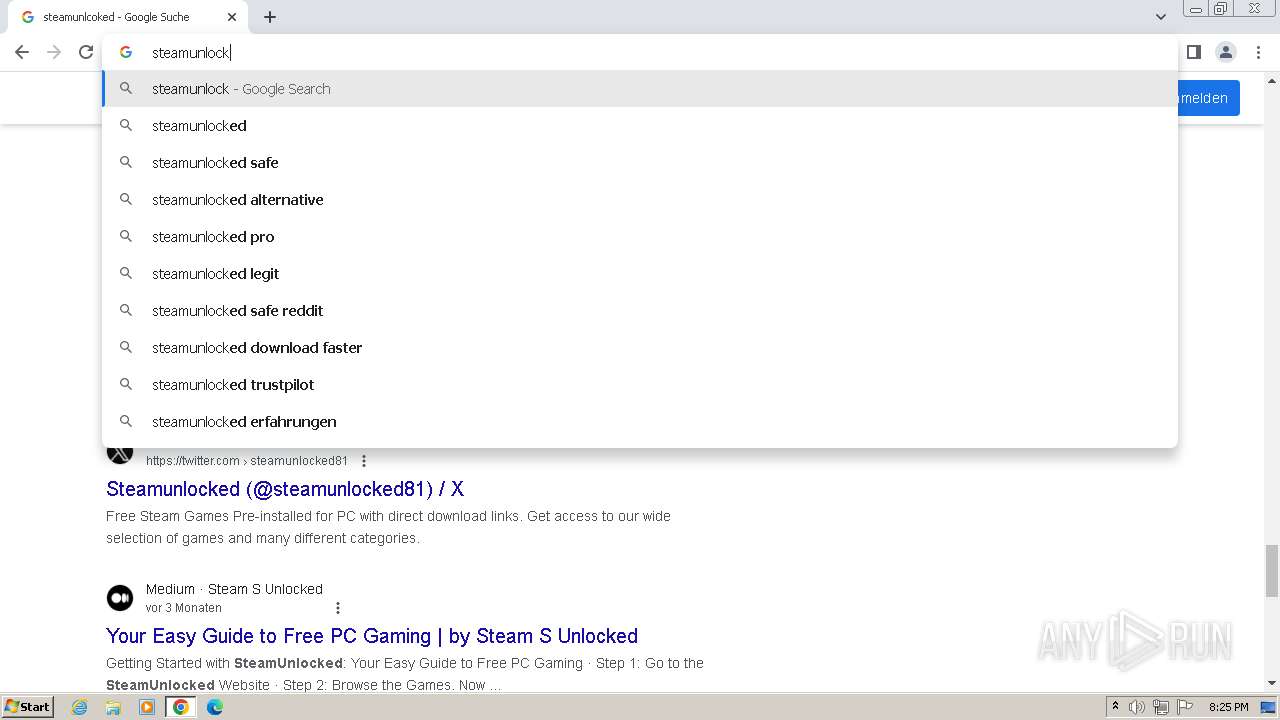Open File Explorer from the taskbar
This screenshot has height=720, width=1280.
113,707
